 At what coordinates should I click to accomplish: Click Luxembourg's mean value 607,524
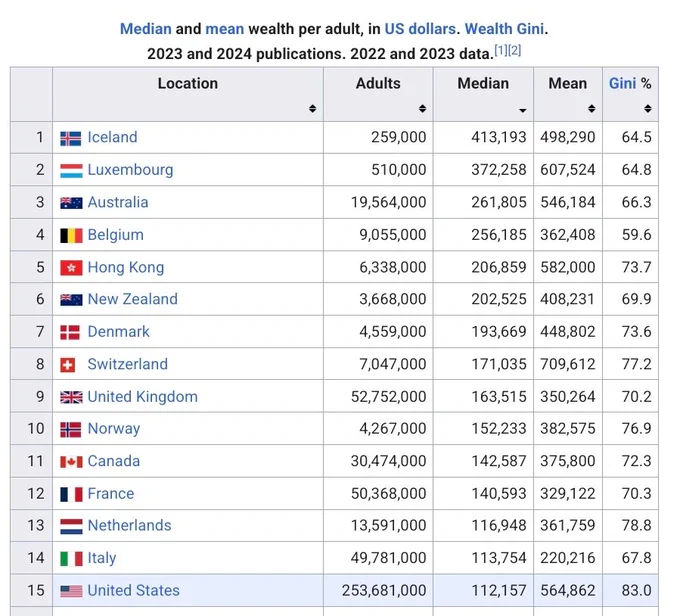[568, 170]
